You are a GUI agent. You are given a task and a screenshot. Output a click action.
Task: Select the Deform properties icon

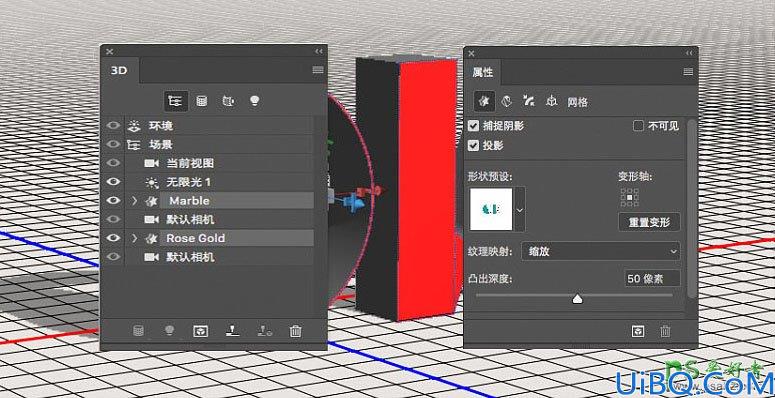tap(506, 101)
